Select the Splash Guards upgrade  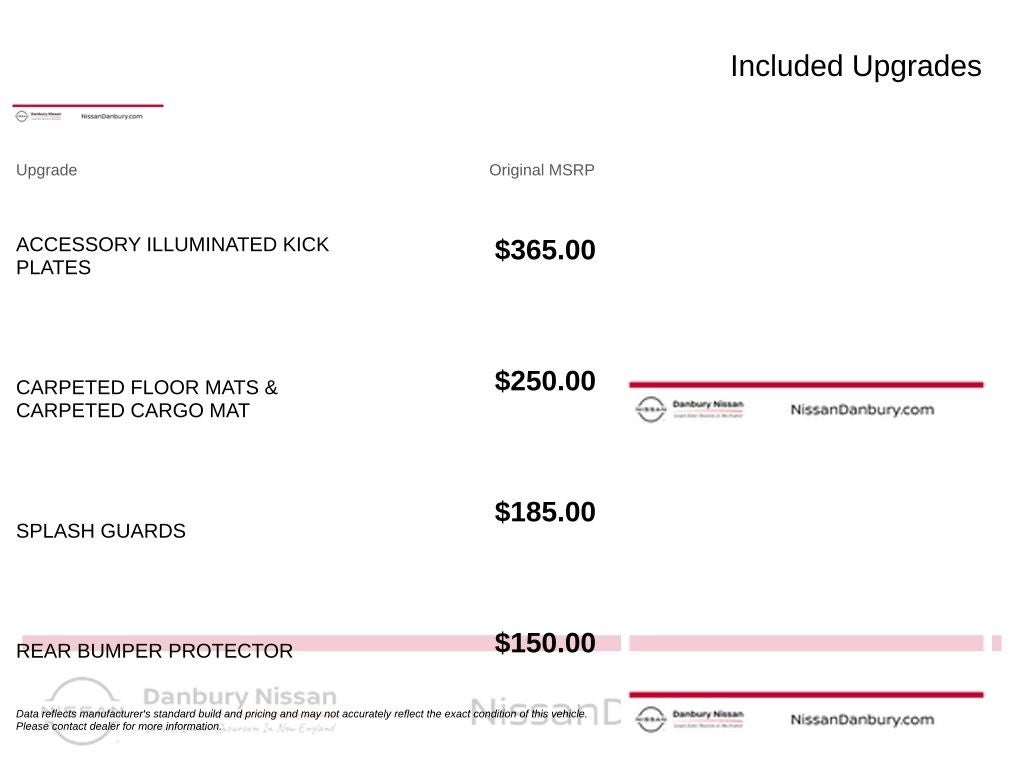pos(101,531)
